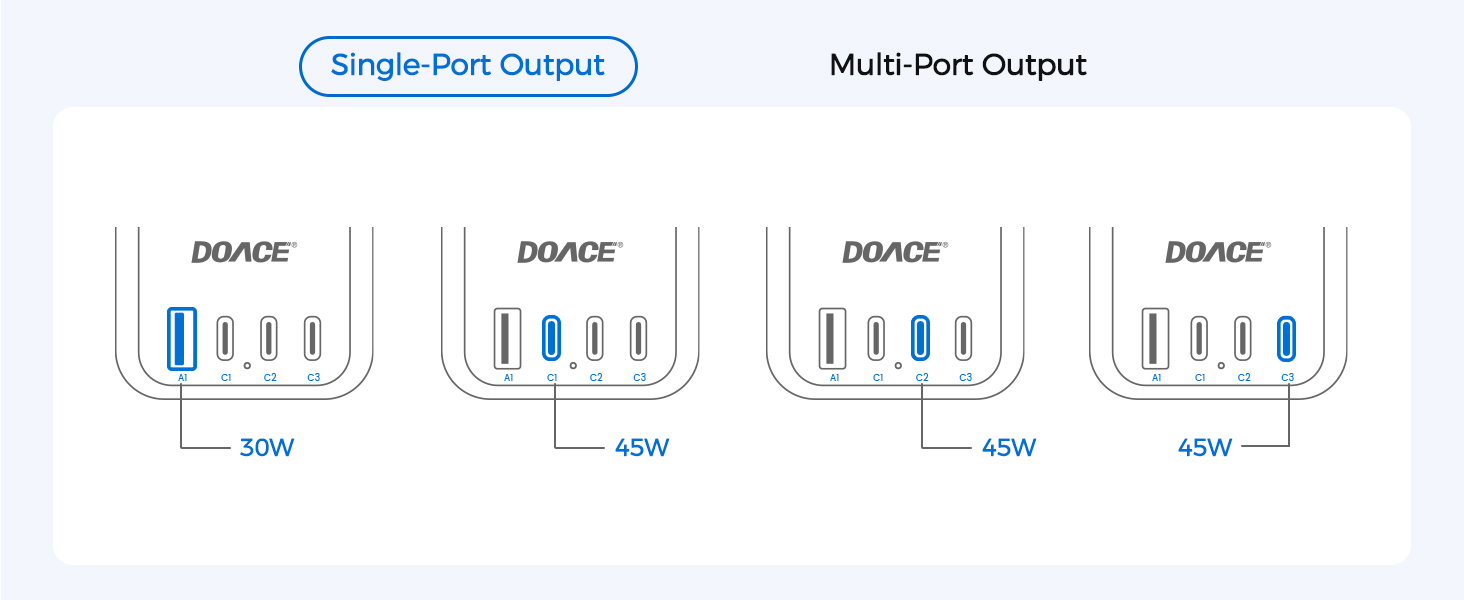Click the 45W label under C3 port
The height and width of the screenshot is (600, 1464).
pyautogui.click(x=1205, y=447)
